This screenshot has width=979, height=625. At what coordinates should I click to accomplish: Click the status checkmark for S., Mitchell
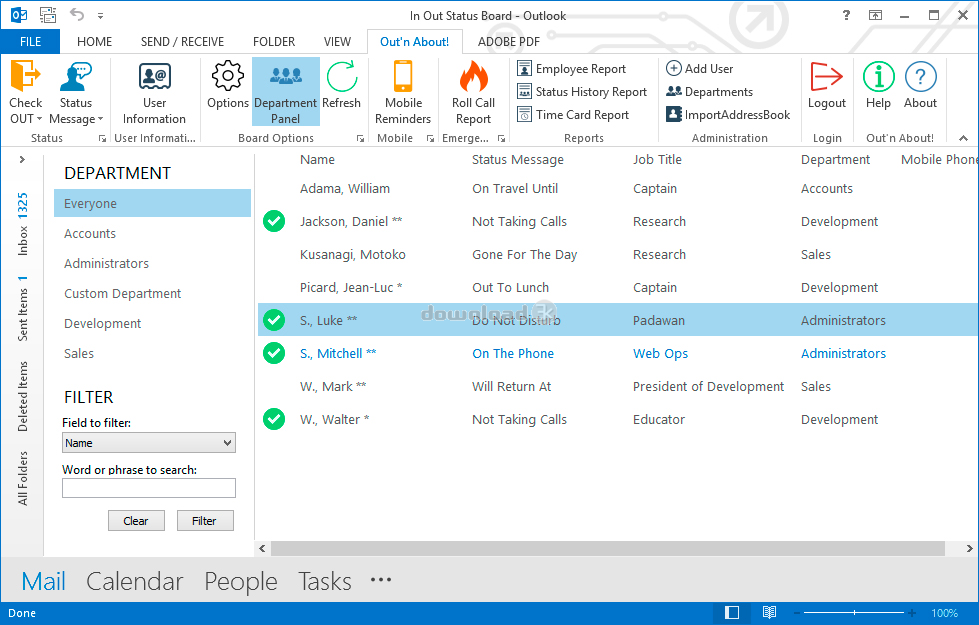click(274, 353)
